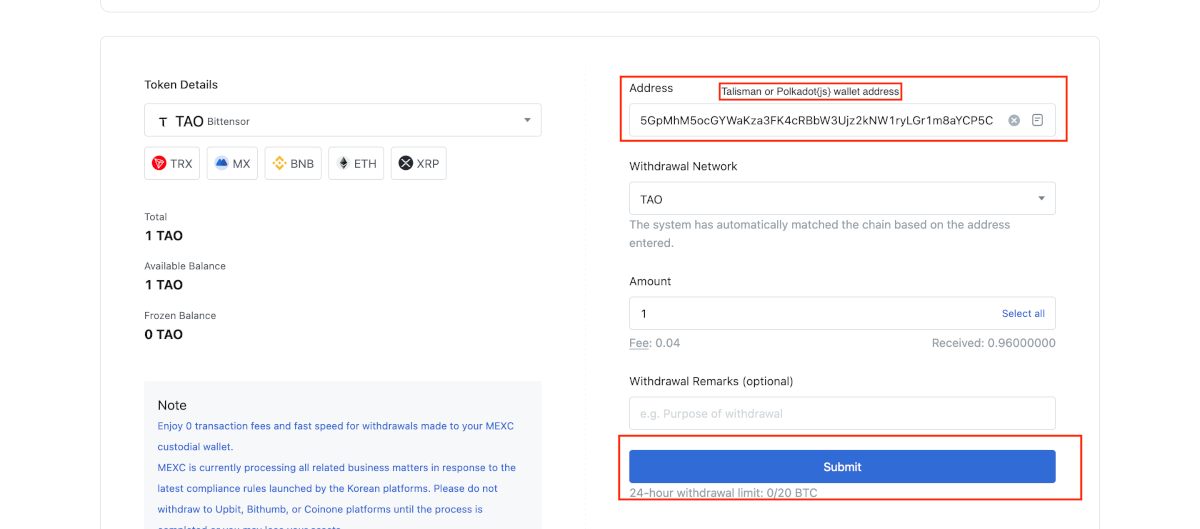Click the ETH token logo icon
The image size is (1200, 529).
[343, 163]
